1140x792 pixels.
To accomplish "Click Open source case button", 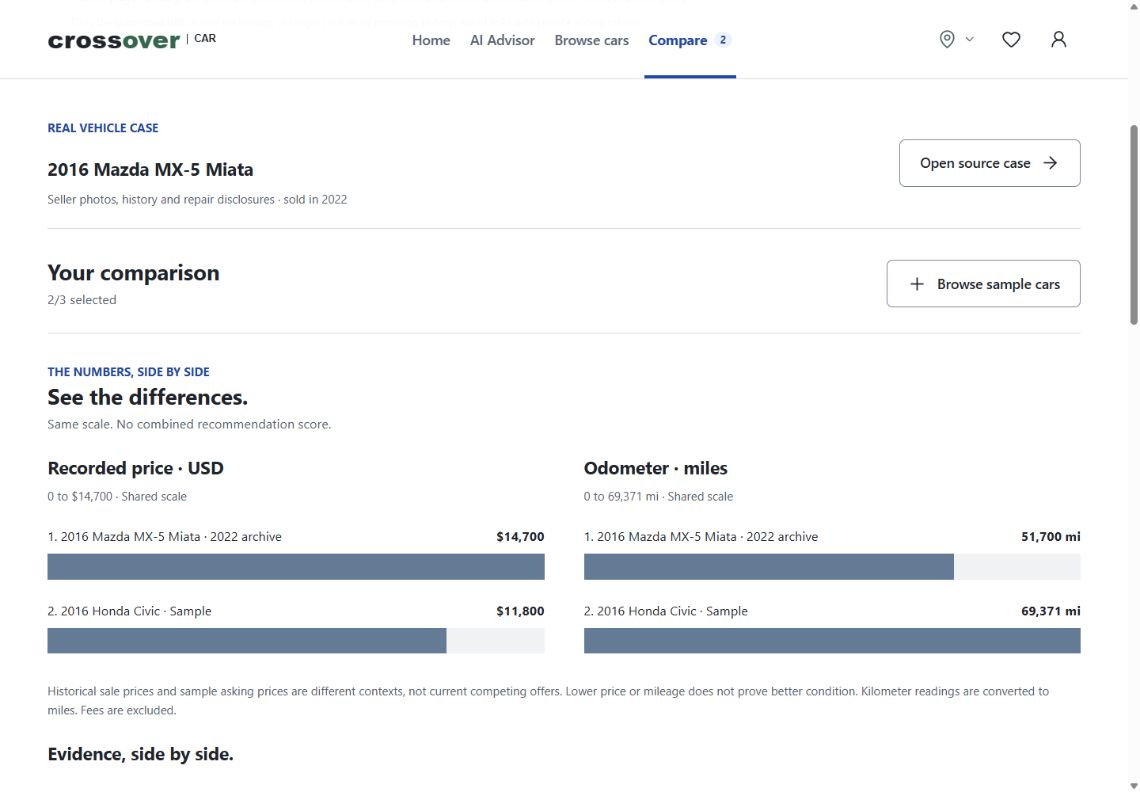I will [990, 163].
